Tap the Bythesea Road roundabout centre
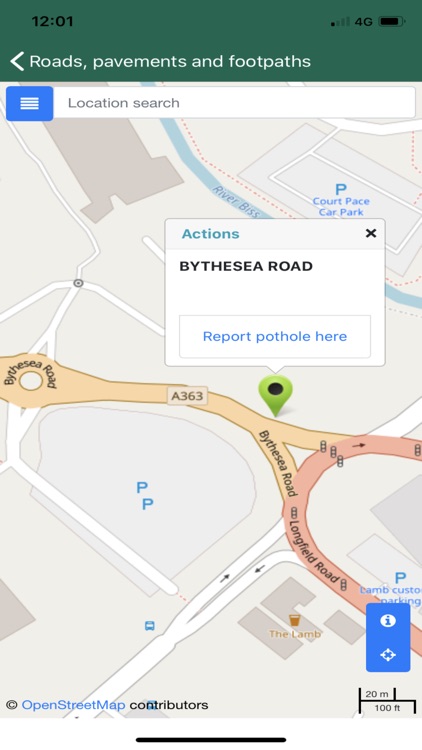The width and height of the screenshot is (422, 750). 31,381
